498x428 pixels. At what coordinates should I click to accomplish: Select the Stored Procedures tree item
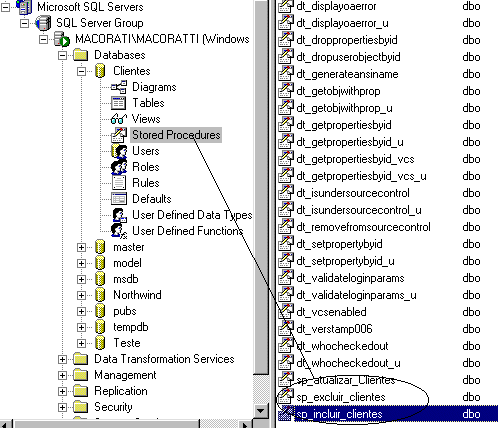[x=176, y=135]
